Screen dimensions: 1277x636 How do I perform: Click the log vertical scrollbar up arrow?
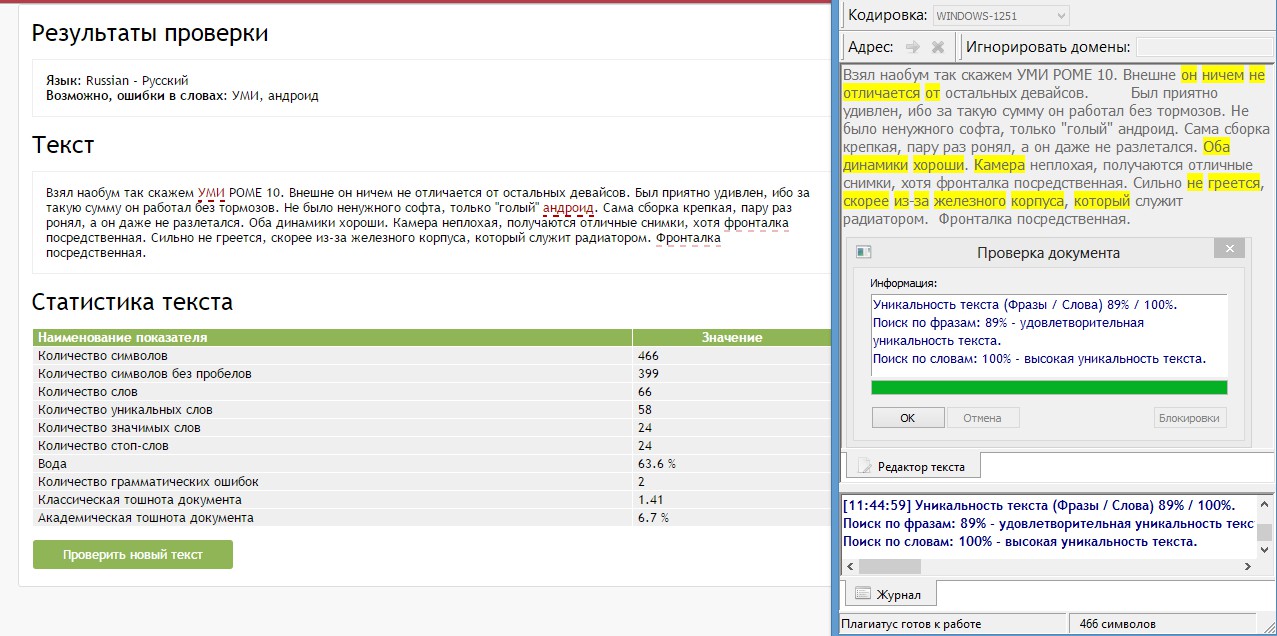(x=1265, y=504)
